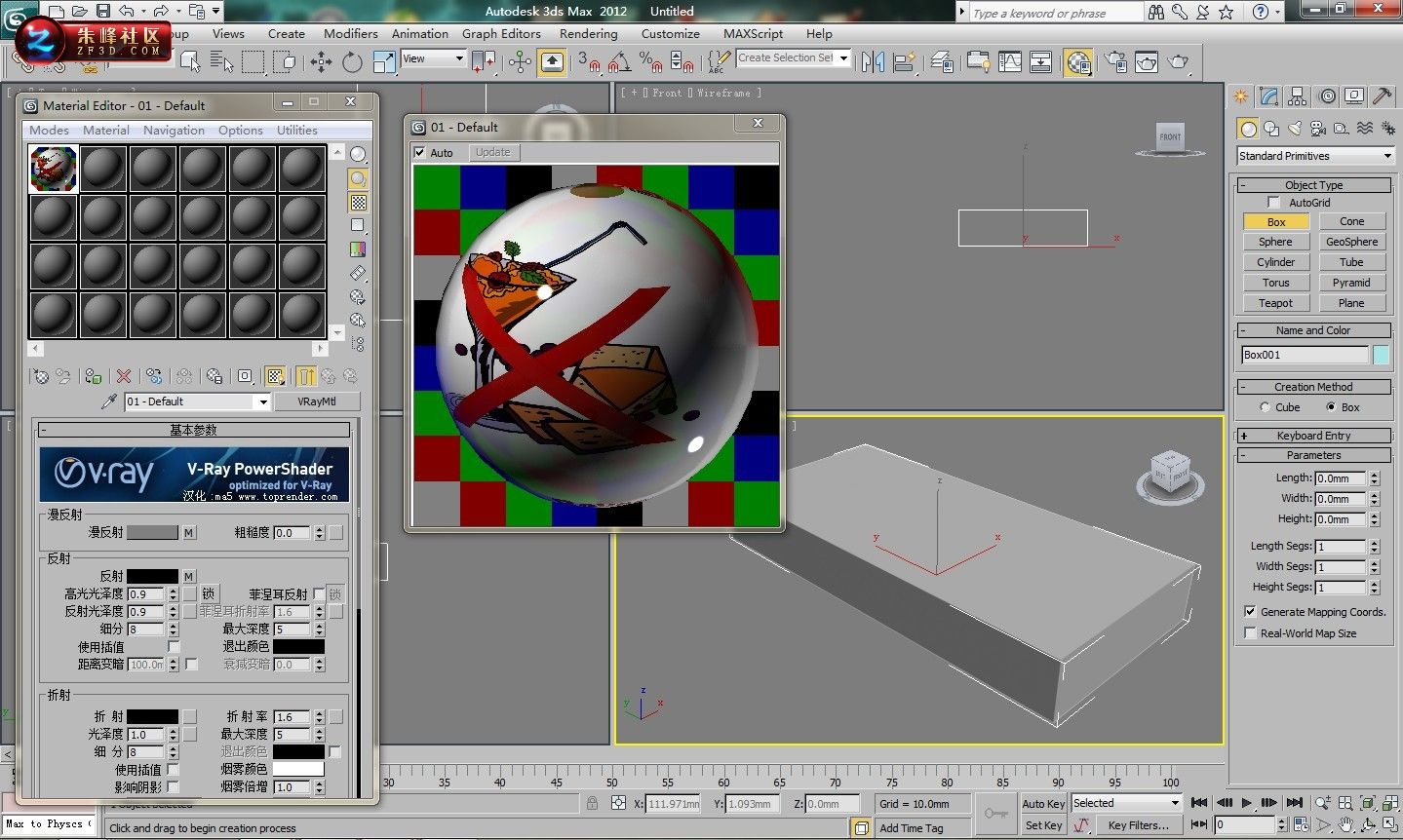
Task: Click Get Material icon
Action: point(41,376)
